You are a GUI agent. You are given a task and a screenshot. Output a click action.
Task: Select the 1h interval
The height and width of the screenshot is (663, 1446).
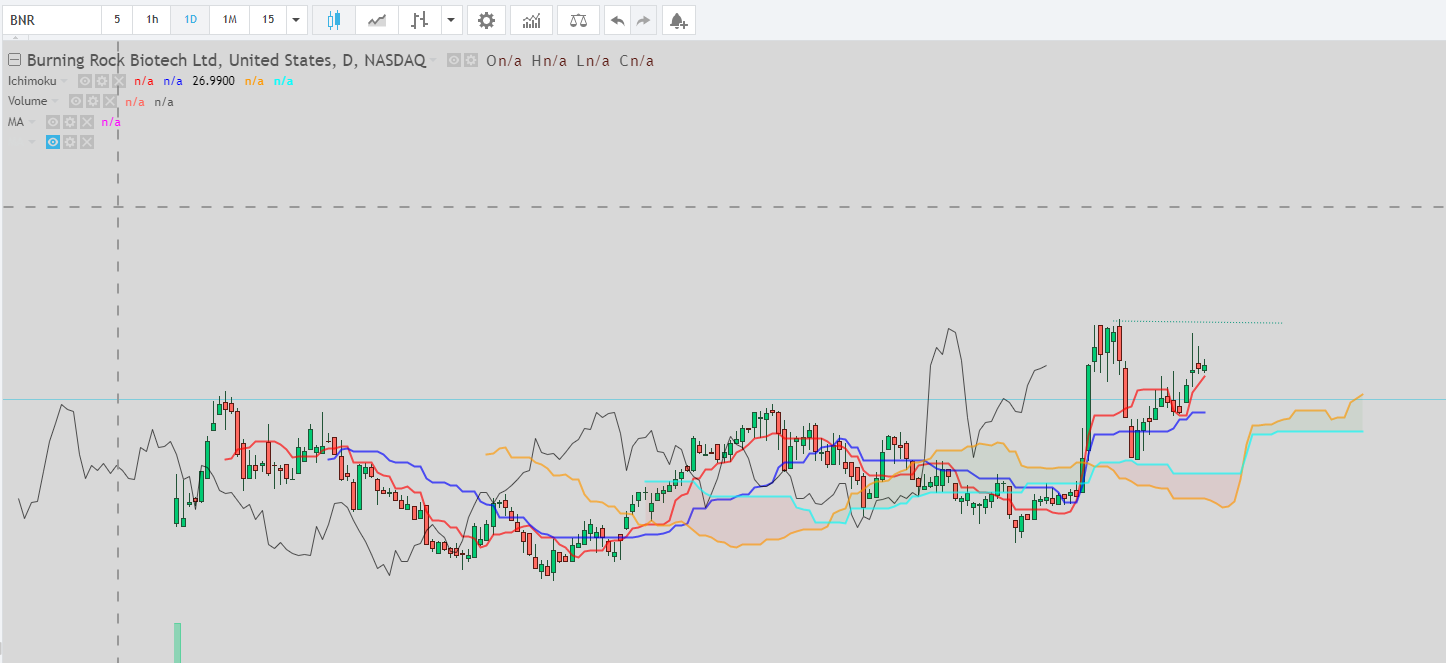pyautogui.click(x=152, y=20)
